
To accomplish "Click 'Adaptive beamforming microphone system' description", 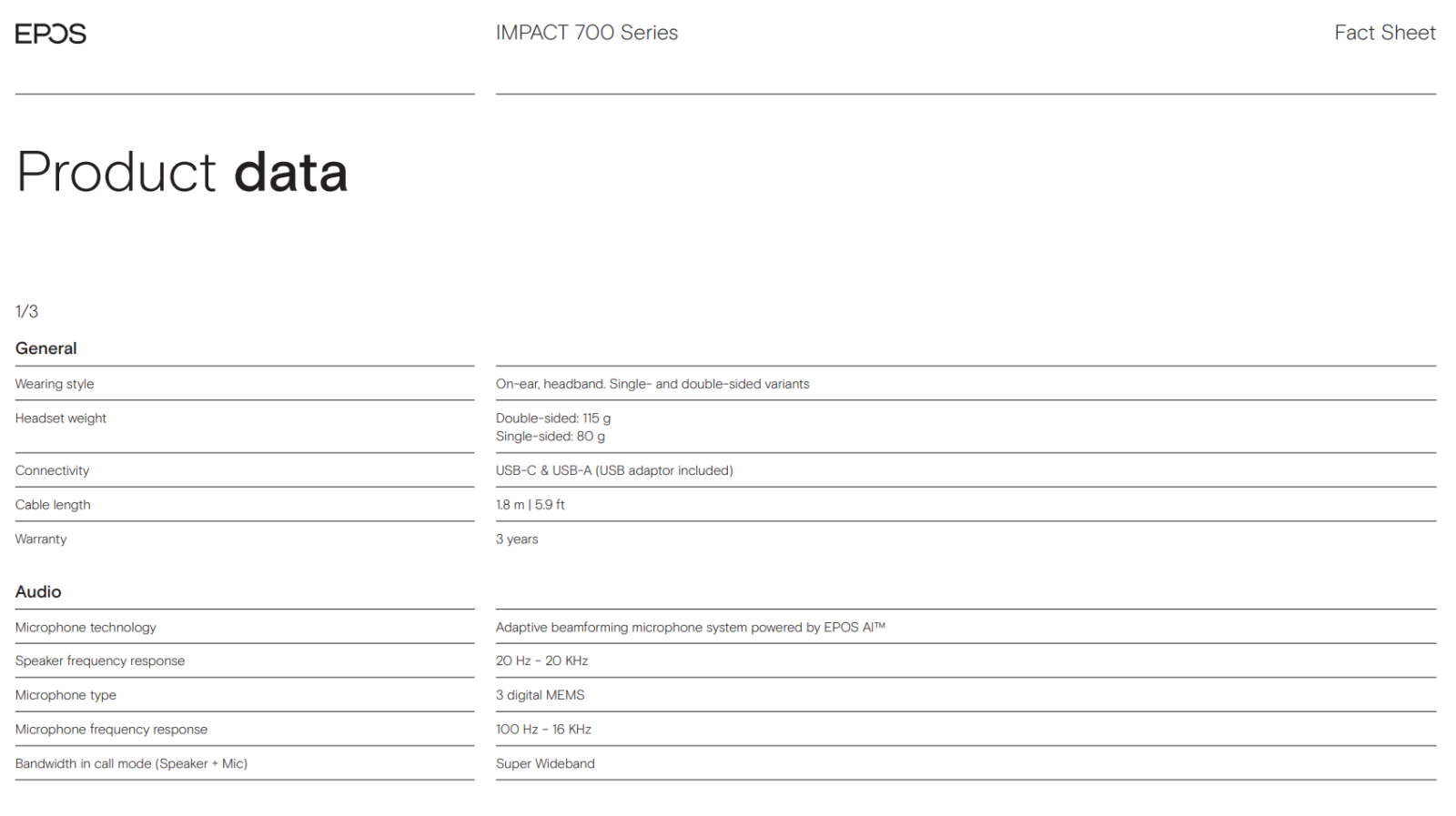I will (x=691, y=628).
